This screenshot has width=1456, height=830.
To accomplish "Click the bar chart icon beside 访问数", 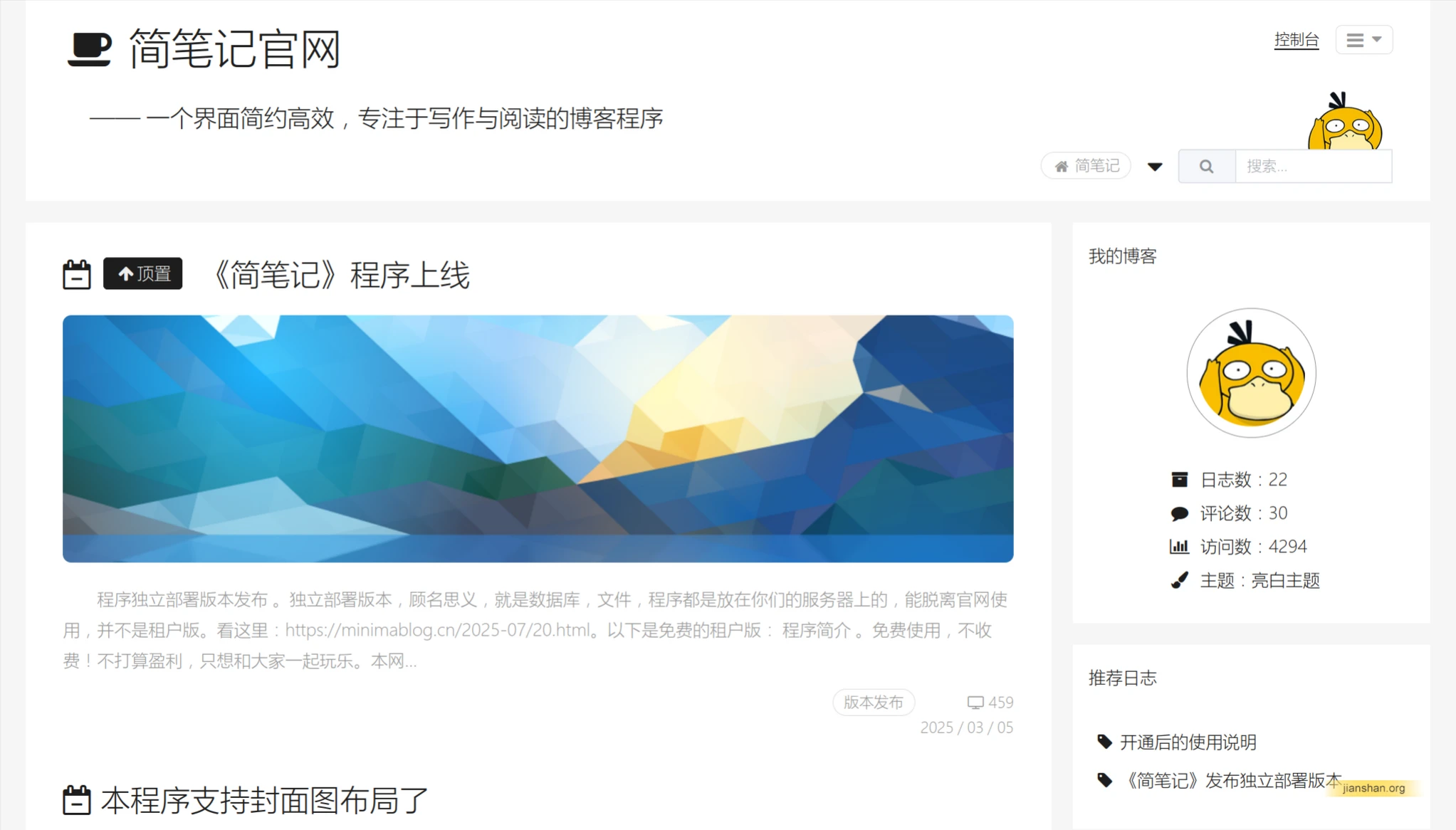I will (1180, 547).
